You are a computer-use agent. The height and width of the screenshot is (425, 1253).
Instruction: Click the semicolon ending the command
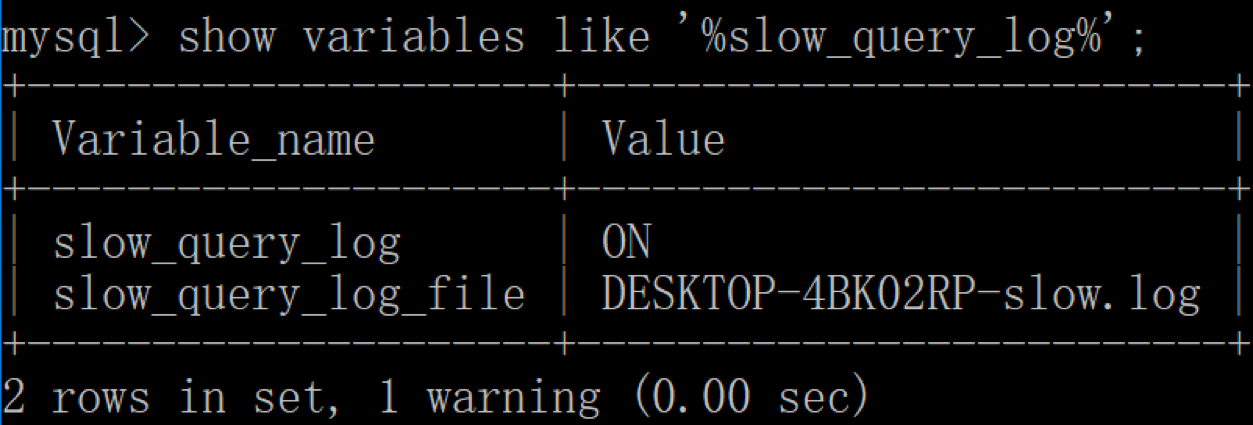click(1136, 40)
